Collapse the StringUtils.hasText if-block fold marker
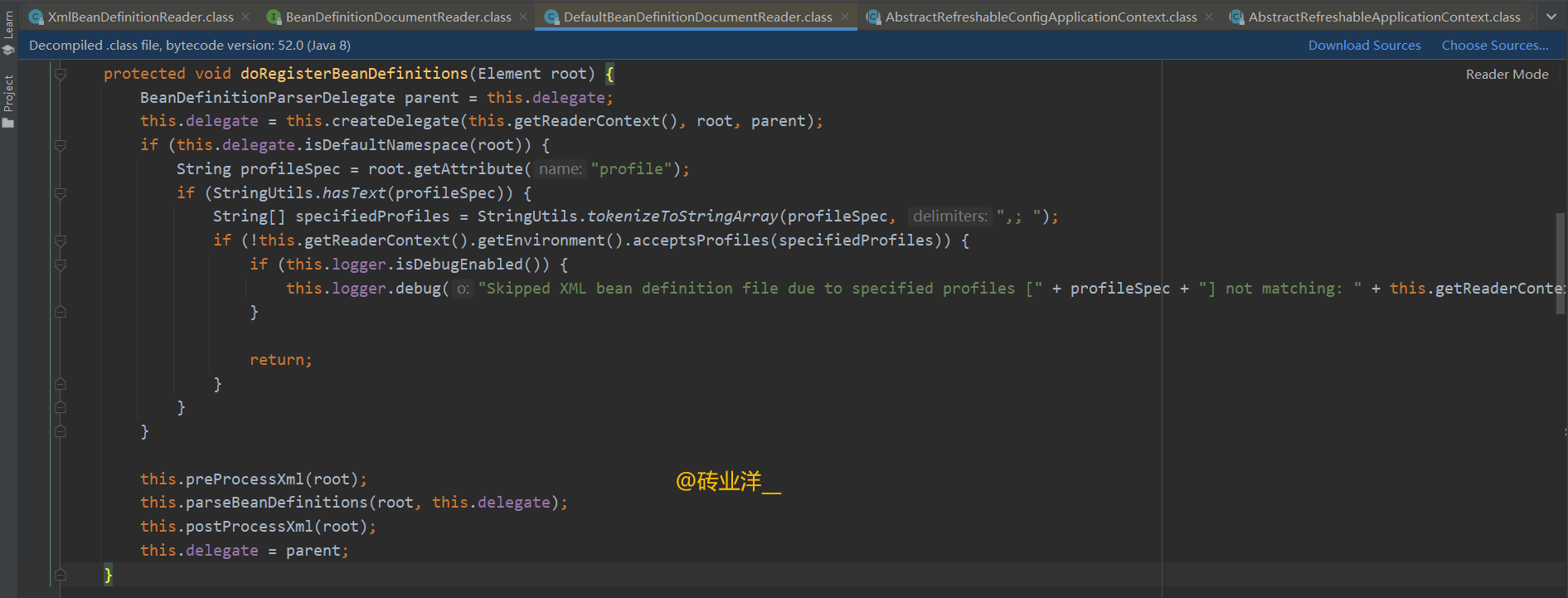Image resolution: width=1568 pixels, height=598 pixels. pos(61,194)
